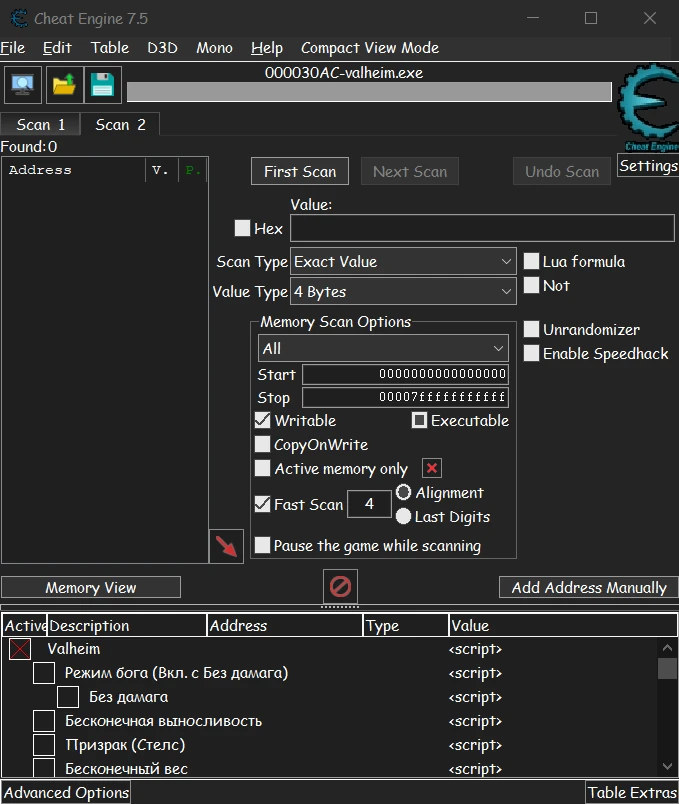This screenshot has height=804, width=679.
Task: Activate the Режим бога script checkbox
Action: click(x=44, y=673)
